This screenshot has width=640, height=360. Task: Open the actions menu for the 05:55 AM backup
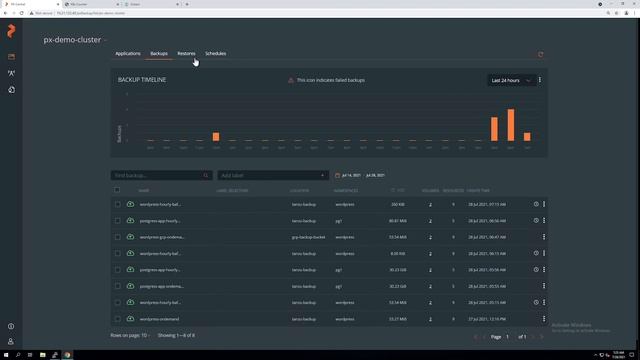coord(544,286)
